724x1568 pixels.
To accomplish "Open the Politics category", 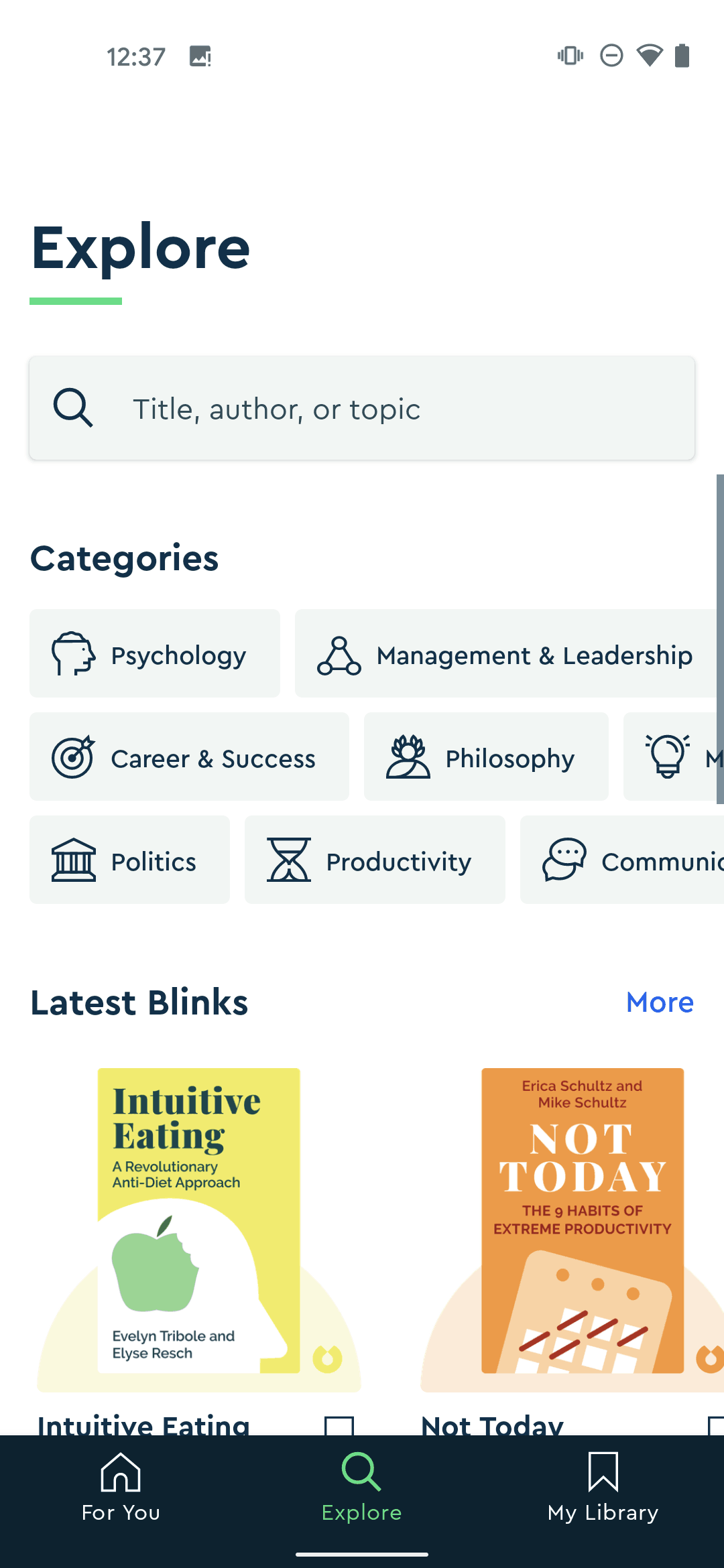I will [x=129, y=860].
